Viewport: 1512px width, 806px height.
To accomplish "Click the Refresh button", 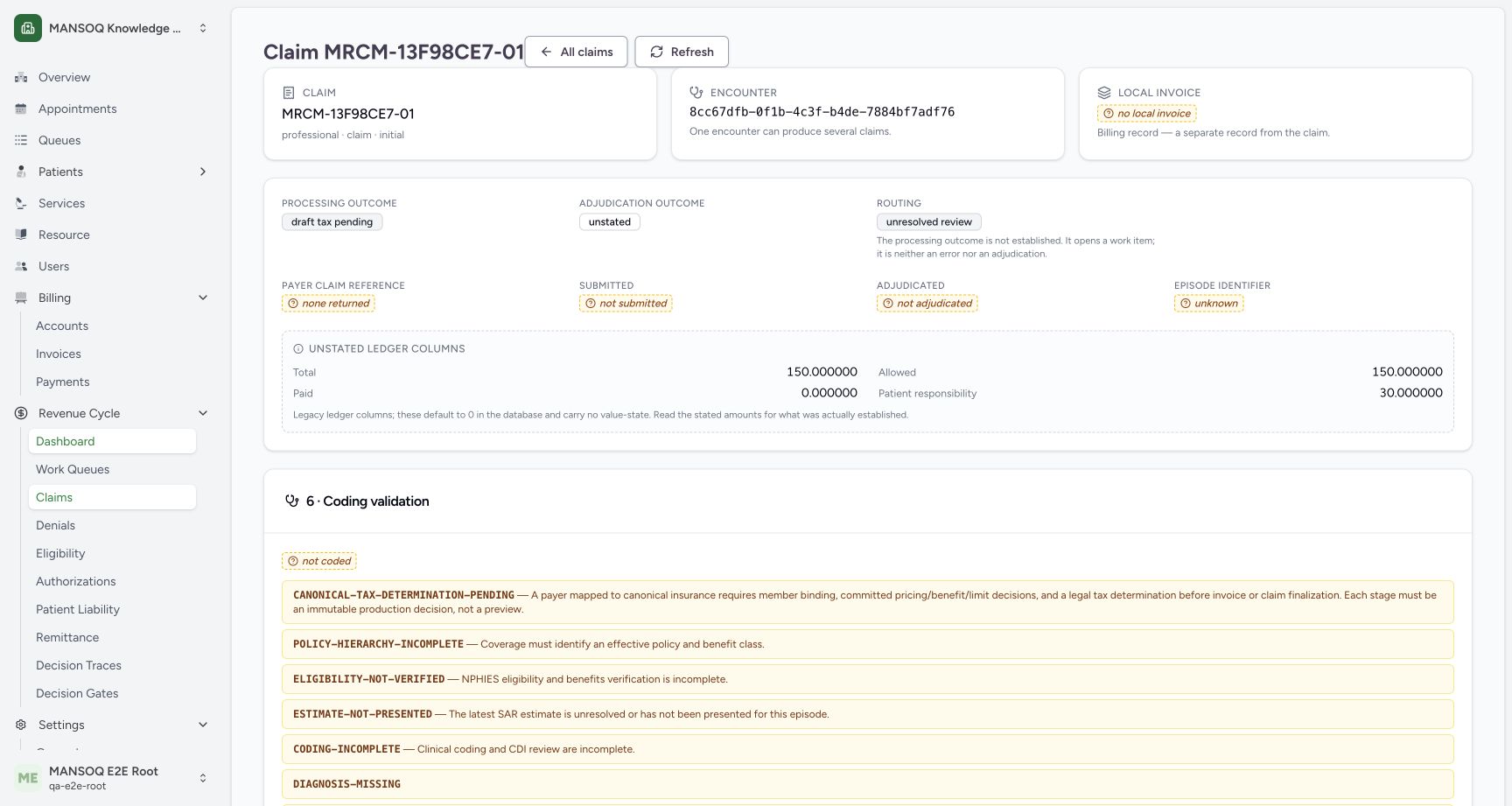I will tap(682, 52).
